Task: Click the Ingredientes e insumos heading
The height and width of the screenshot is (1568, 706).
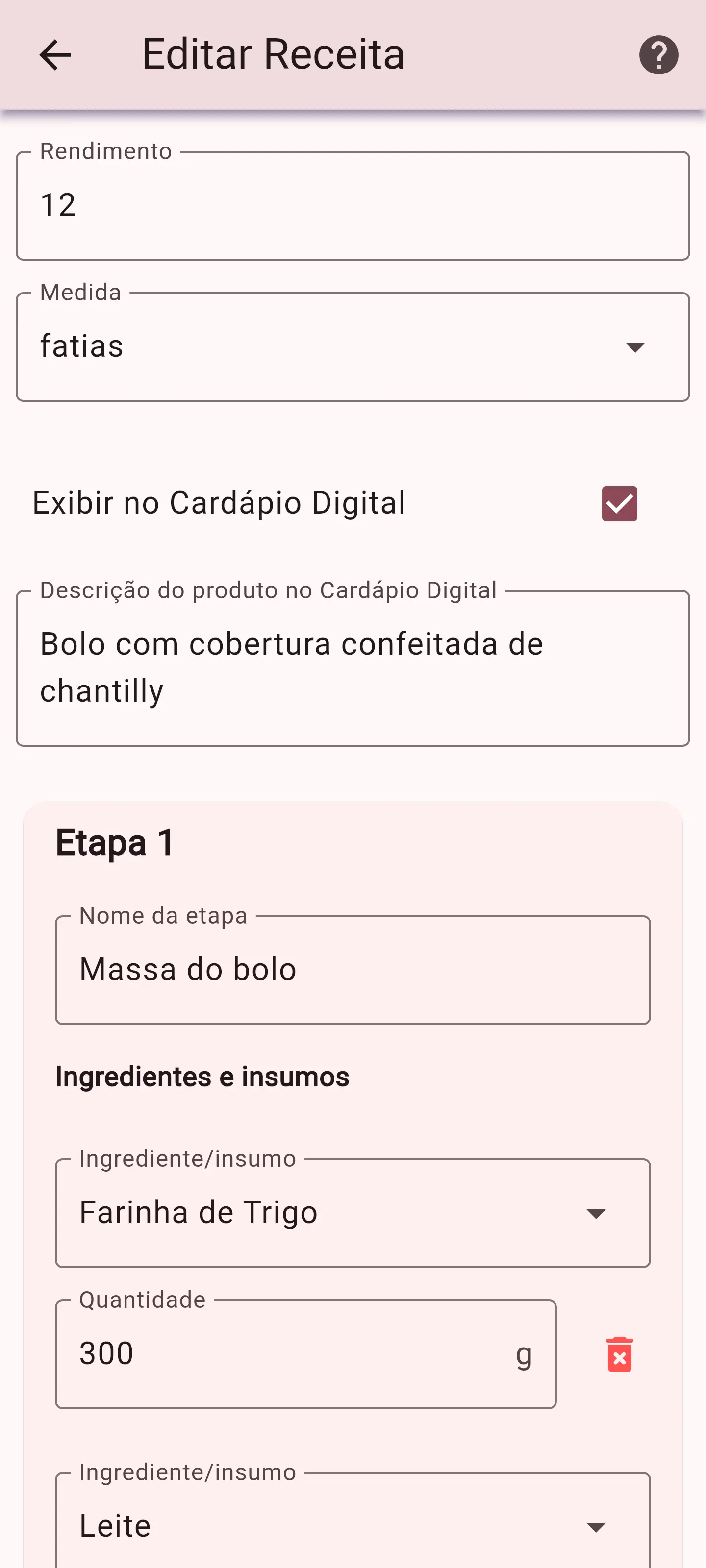Action: (x=202, y=1077)
